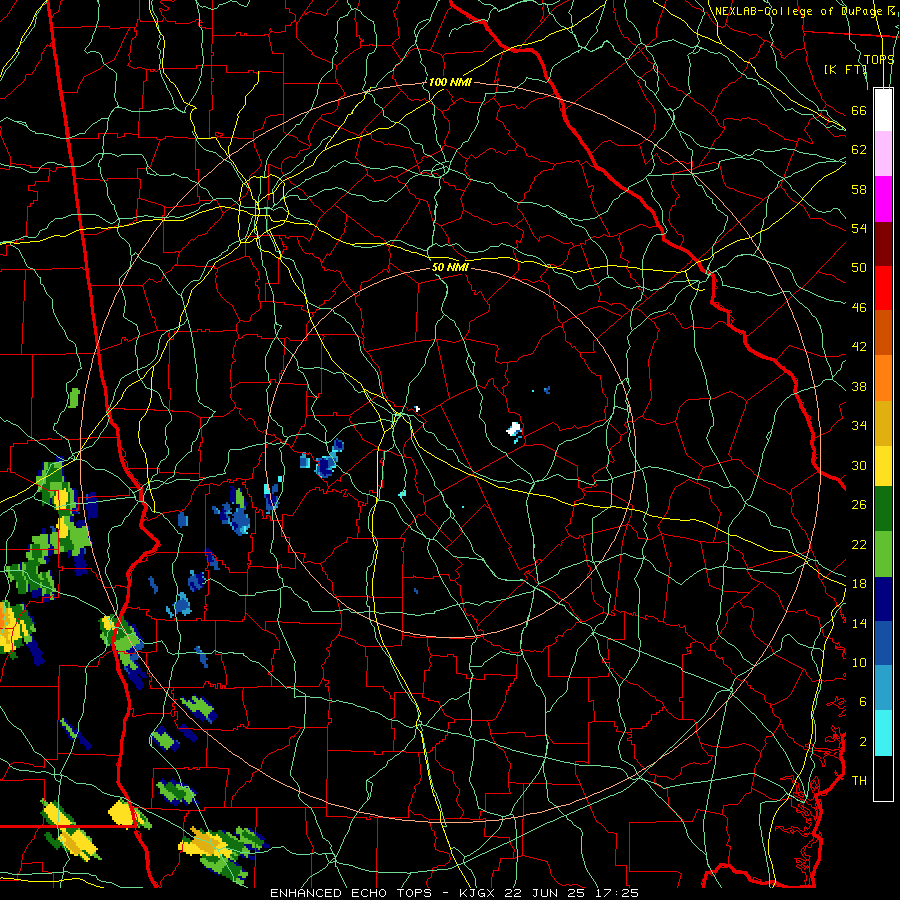Click the '17:25' timestamp text
The width and height of the screenshot is (900, 900).
618,893
